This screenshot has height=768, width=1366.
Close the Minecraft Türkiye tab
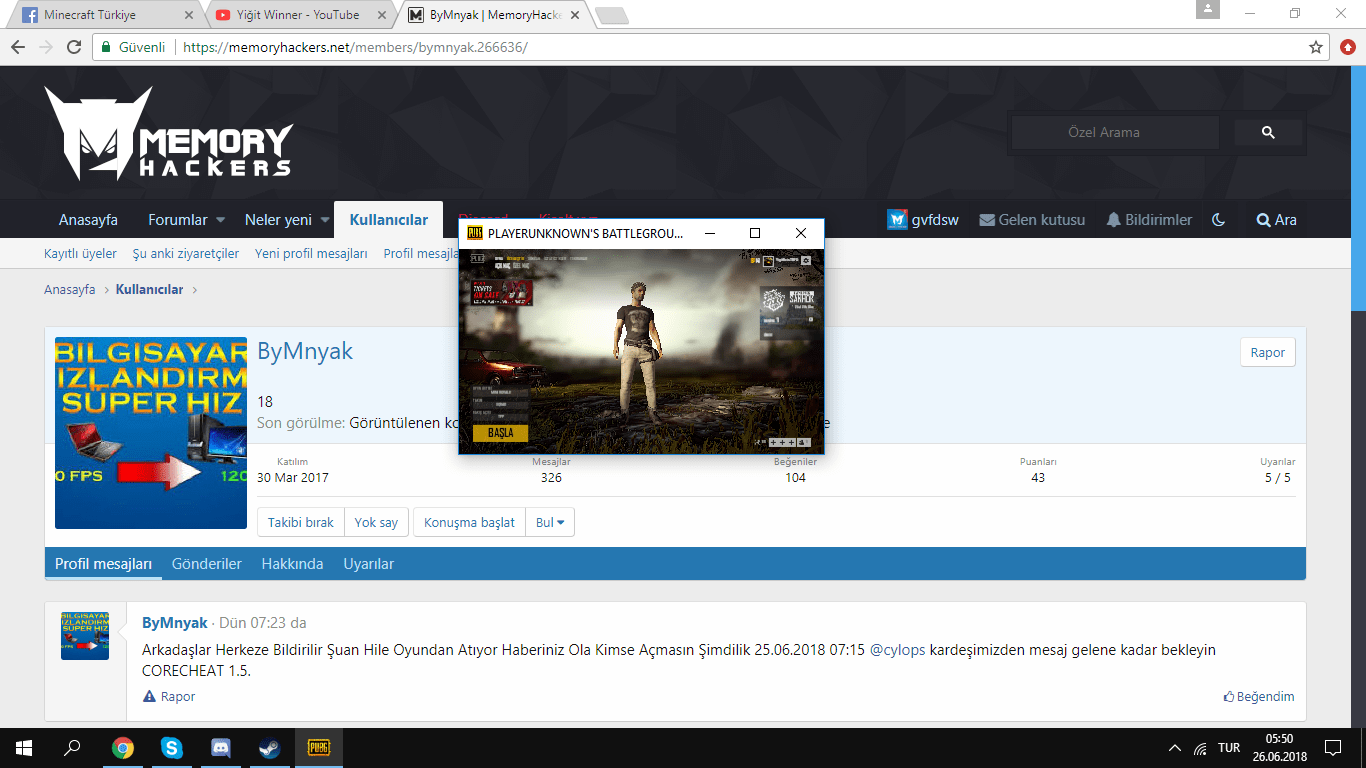190,15
